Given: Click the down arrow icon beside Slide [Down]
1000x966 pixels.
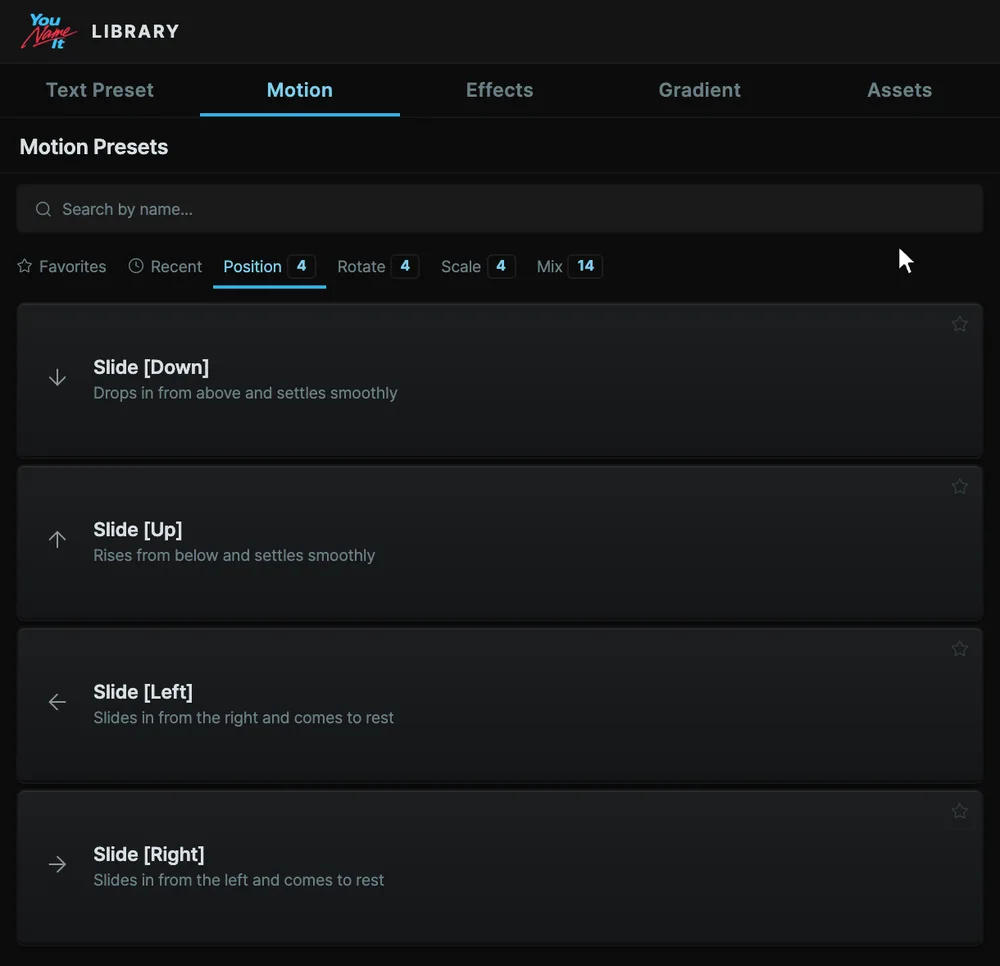Looking at the screenshot, I should tap(57, 377).
